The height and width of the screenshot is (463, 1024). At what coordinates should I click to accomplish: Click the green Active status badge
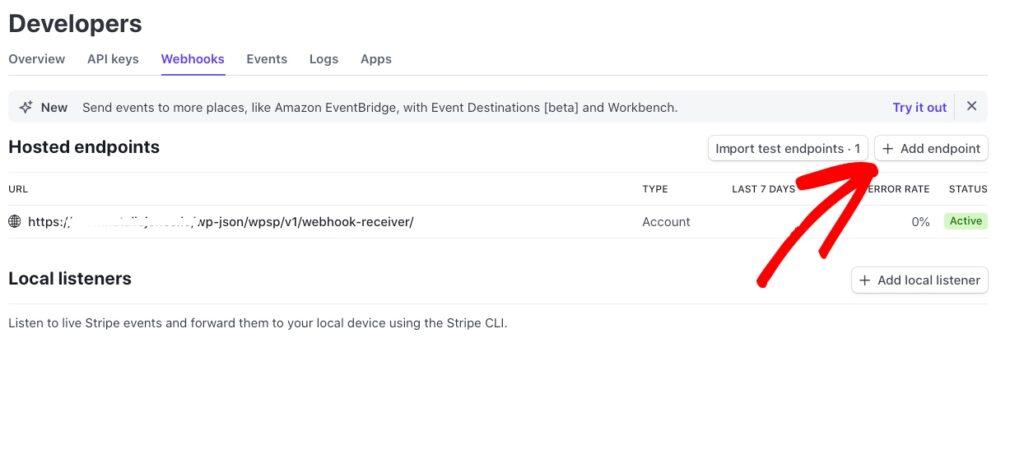pos(965,221)
